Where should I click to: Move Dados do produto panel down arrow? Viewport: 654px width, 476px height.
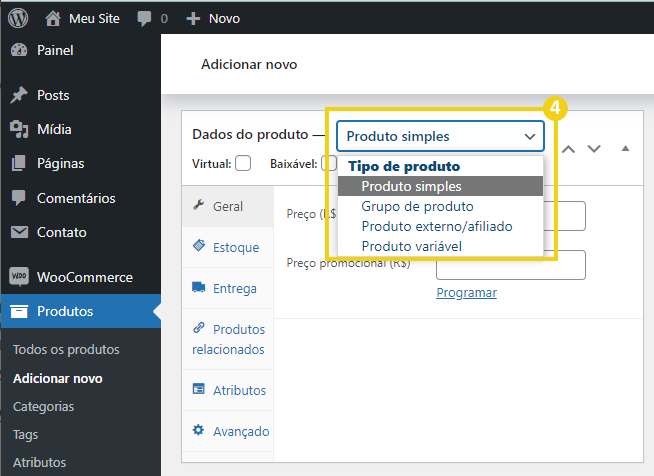coord(594,149)
